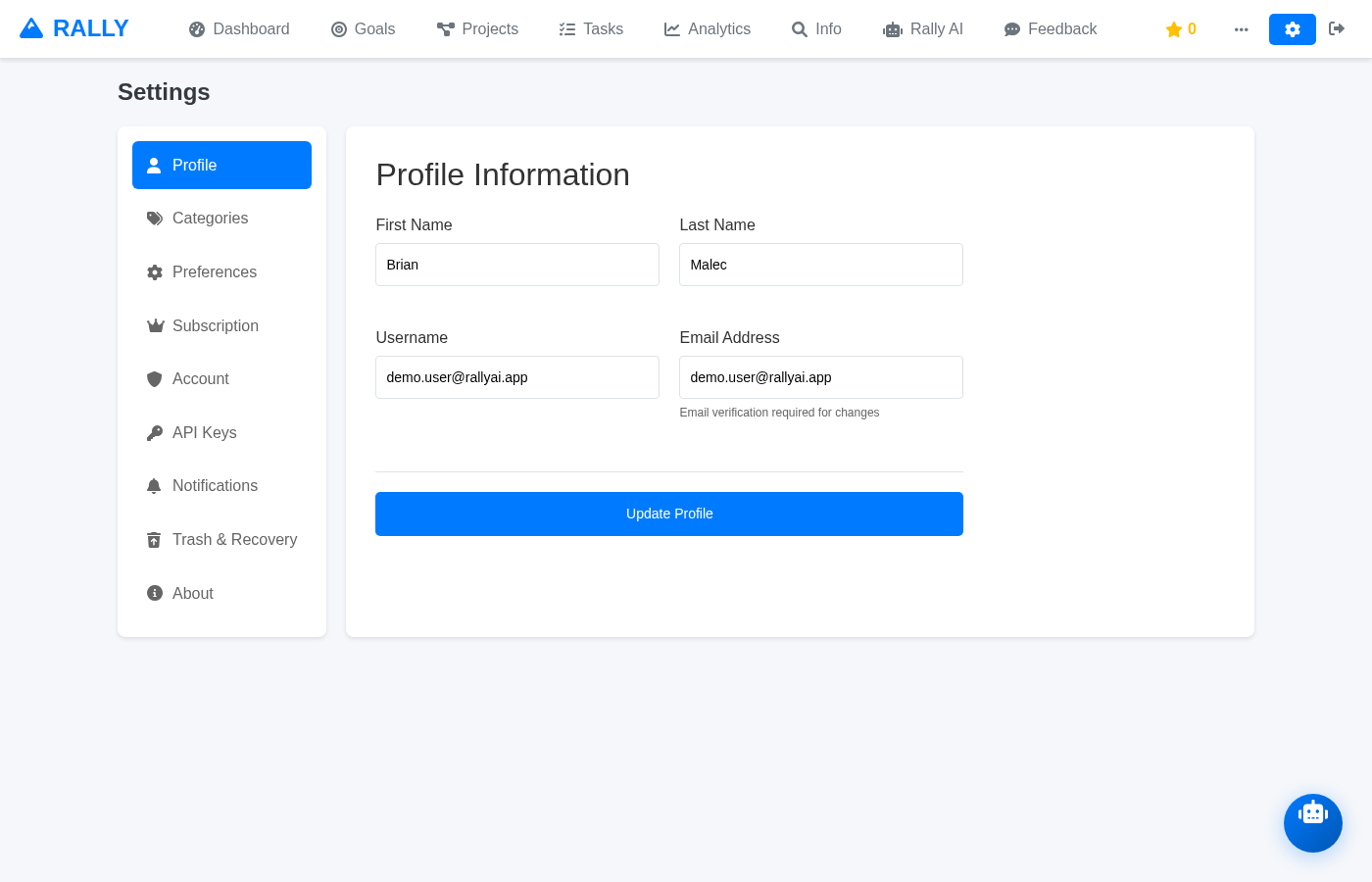Open the floating robot chat assistant
This screenshot has width=1372, height=882.
coord(1312,822)
